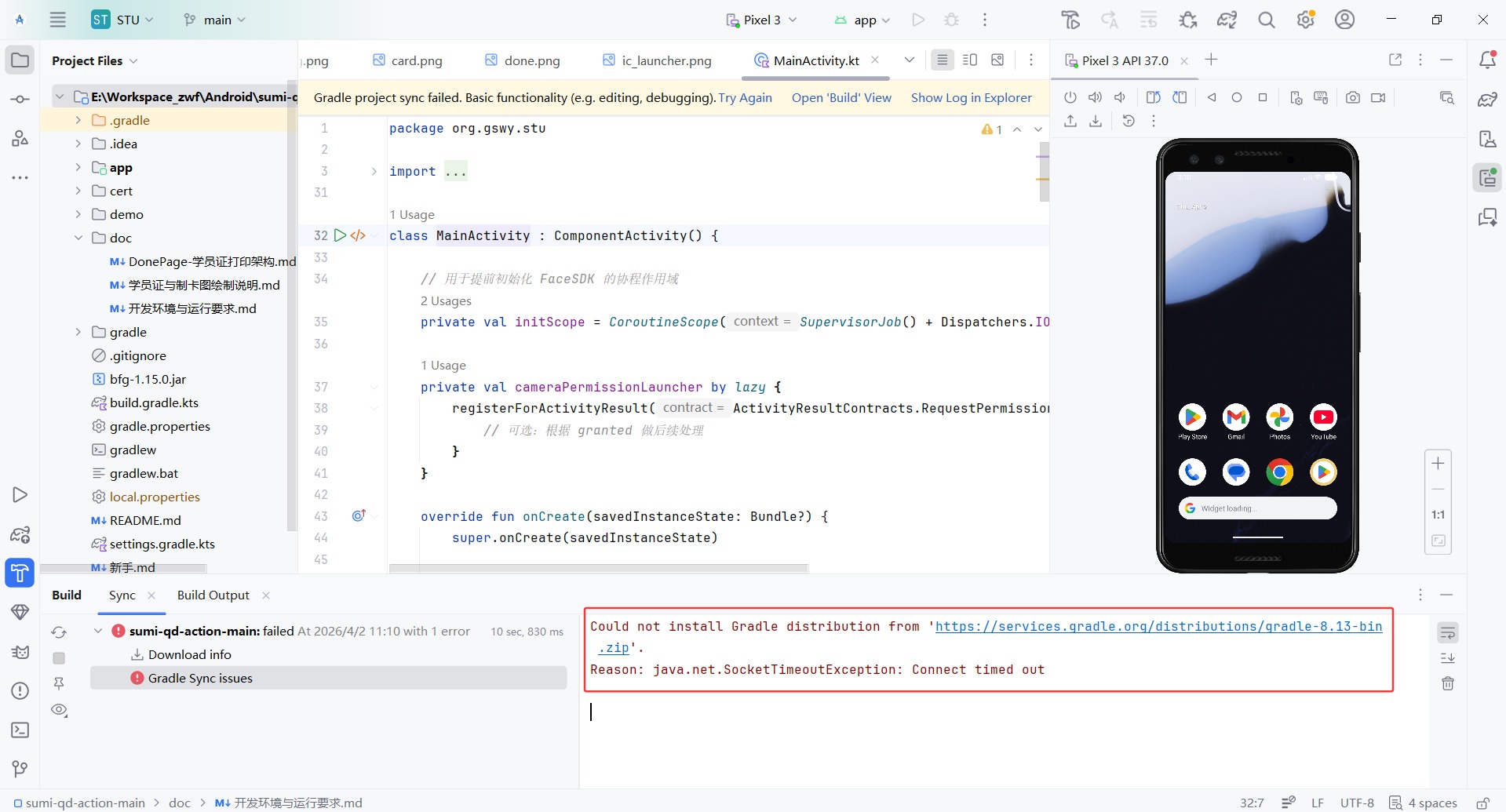Switch editor to design view mode
The image size is (1506, 812).
click(997, 60)
